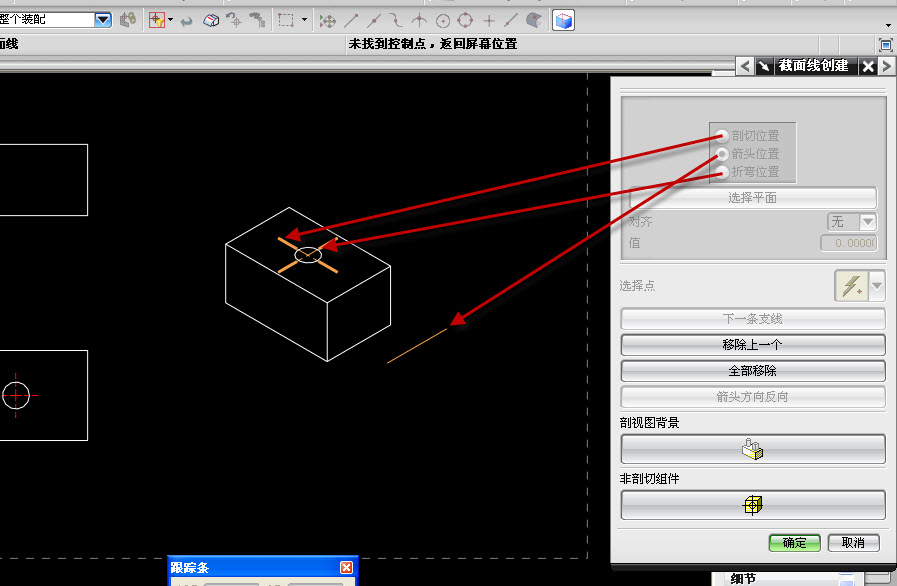This screenshot has width=897, height=586.
Task: Click the 全部移除 button
Action: (753, 371)
